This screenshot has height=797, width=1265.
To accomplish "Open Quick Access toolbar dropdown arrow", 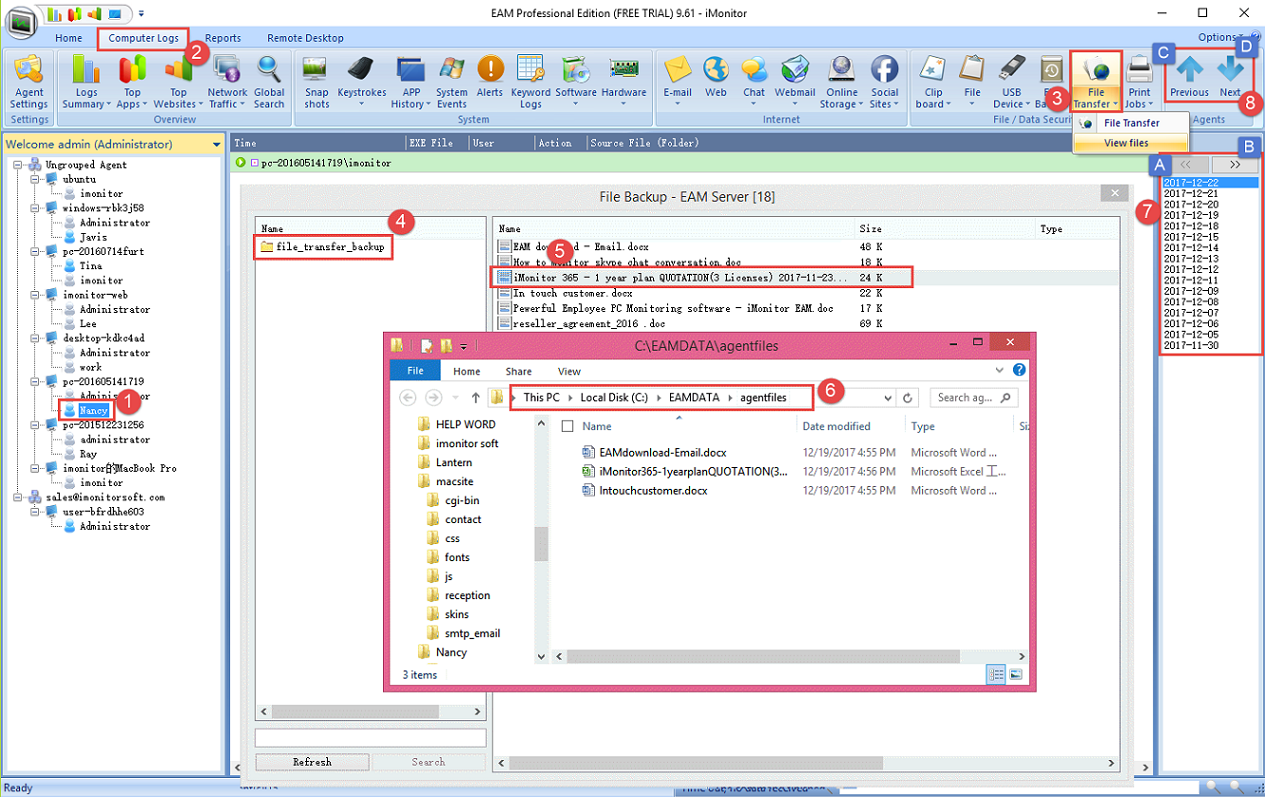I will [141, 13].
